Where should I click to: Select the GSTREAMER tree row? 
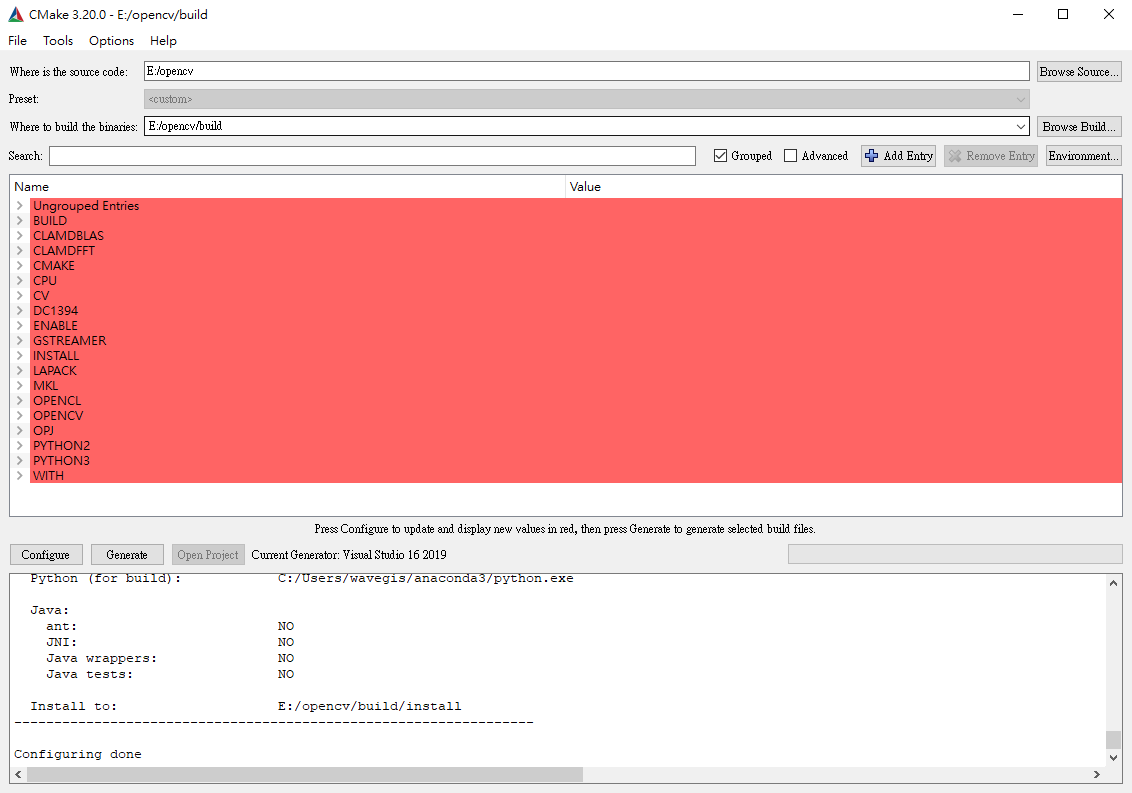pyautogui.click(x=575, y=341)
